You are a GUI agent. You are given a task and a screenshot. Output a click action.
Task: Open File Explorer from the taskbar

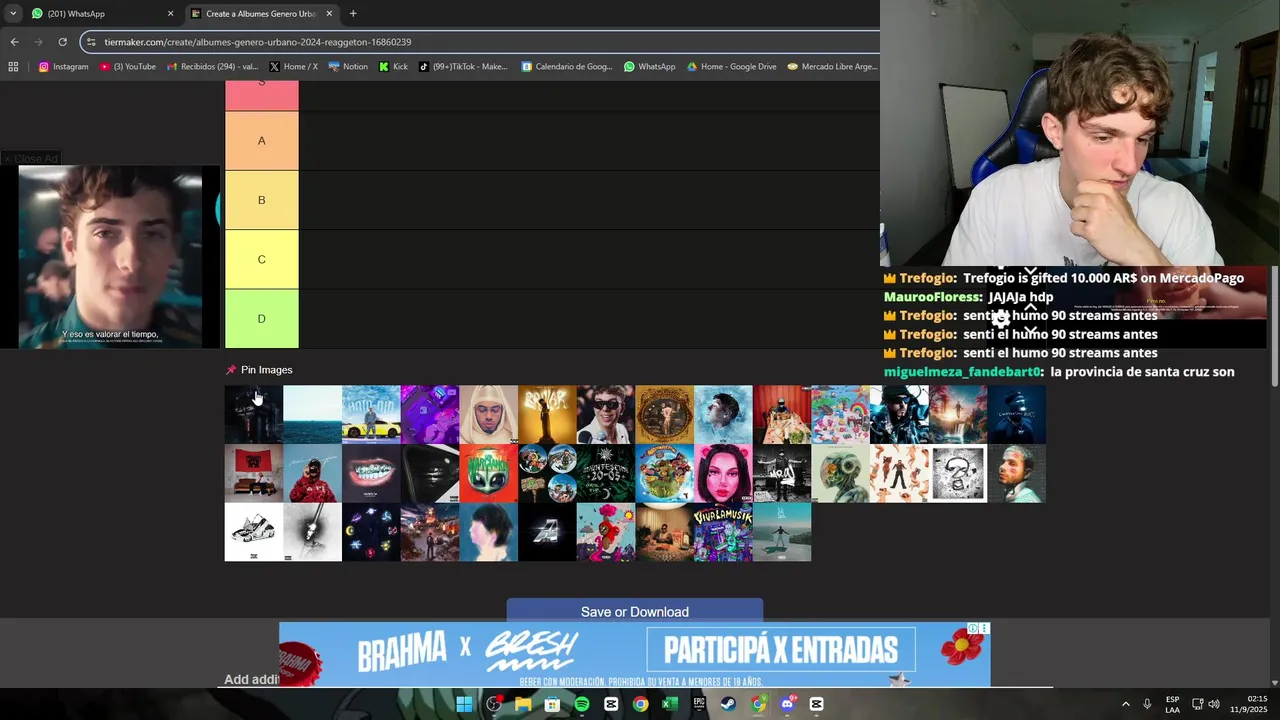(523, 704)
